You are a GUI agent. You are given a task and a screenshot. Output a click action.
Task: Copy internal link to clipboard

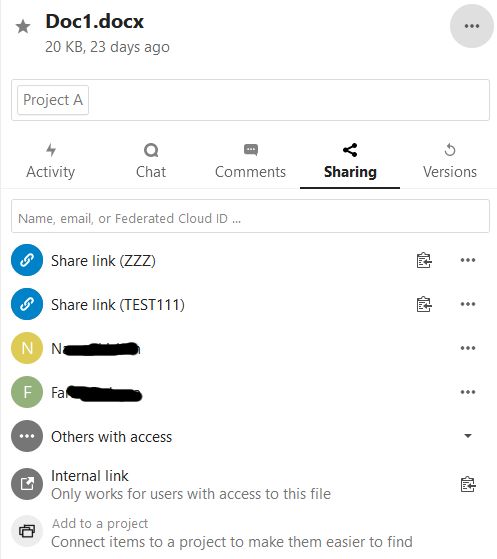[468, 484]
